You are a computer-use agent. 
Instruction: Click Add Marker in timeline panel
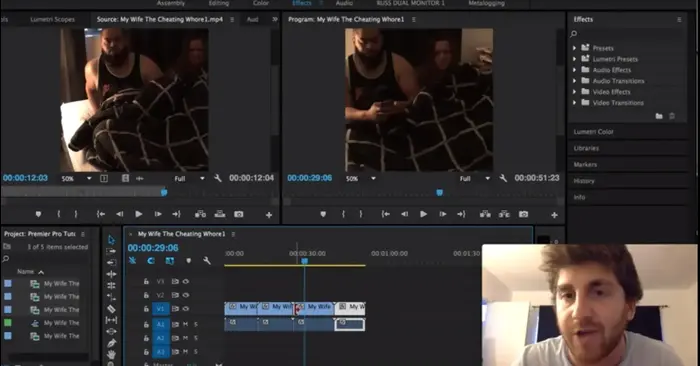pos(188,261)
